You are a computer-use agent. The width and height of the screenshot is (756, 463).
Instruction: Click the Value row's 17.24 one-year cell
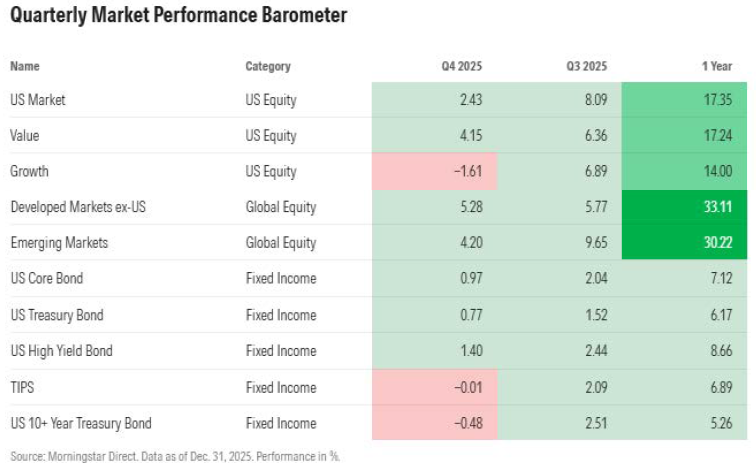tap(685, 135)
